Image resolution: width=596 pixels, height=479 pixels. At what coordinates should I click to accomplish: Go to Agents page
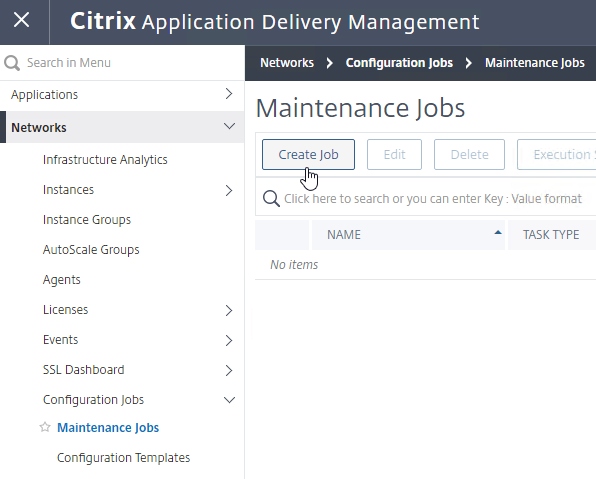[x=61, y=280]
